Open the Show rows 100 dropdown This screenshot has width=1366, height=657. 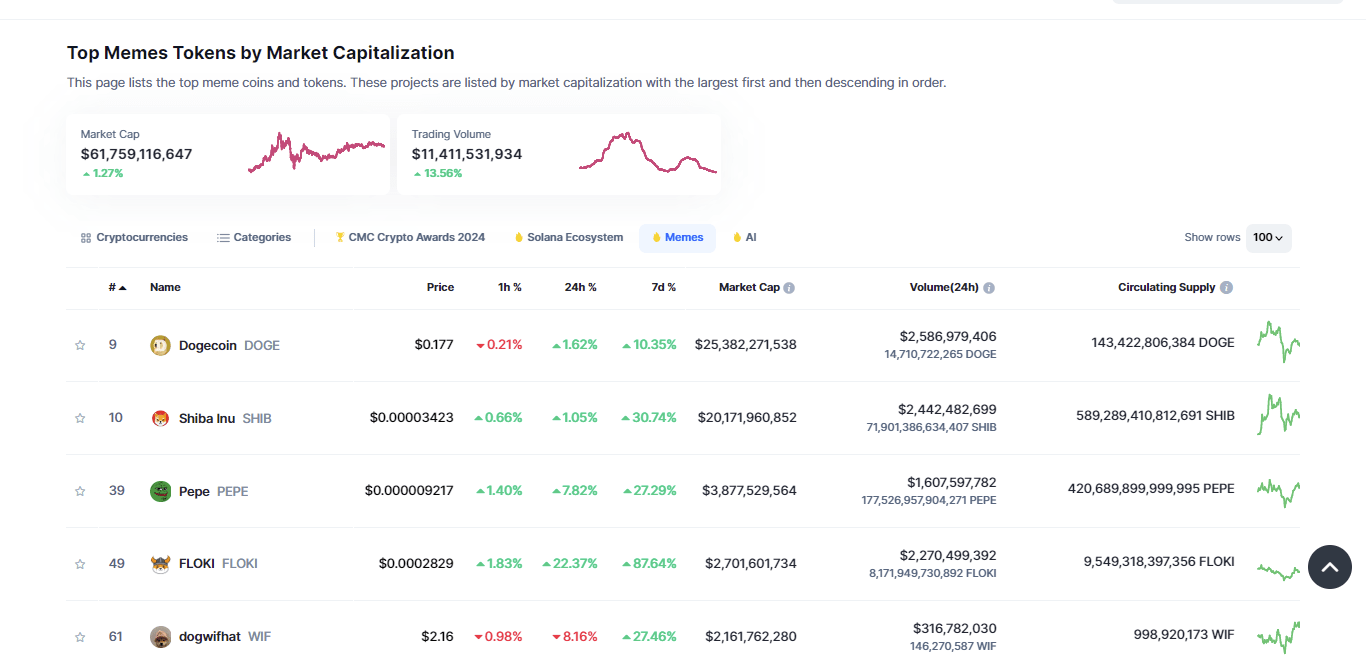pos(1268,238)
